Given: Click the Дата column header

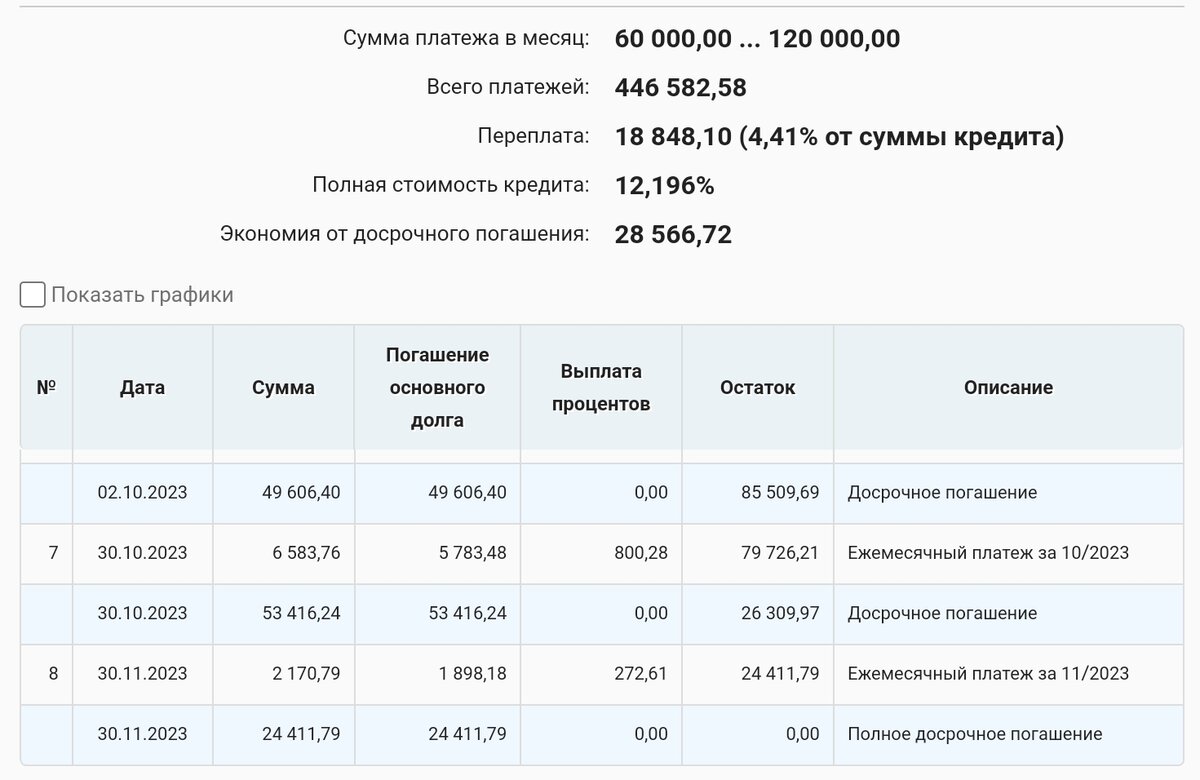Looking at the screenshot, I should click(x=142, y=387).
